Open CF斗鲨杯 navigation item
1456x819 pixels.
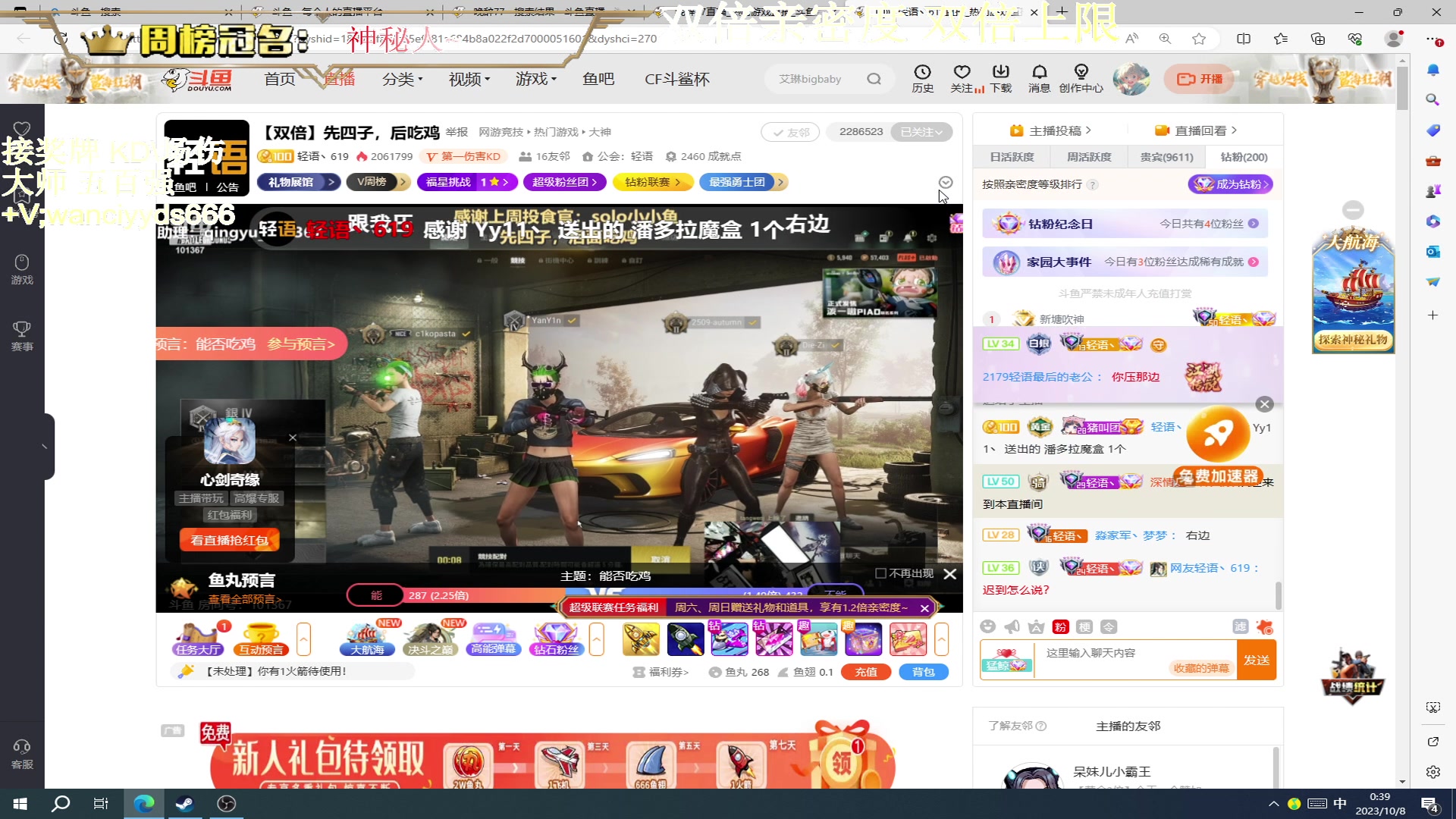(x=677, y=79)
